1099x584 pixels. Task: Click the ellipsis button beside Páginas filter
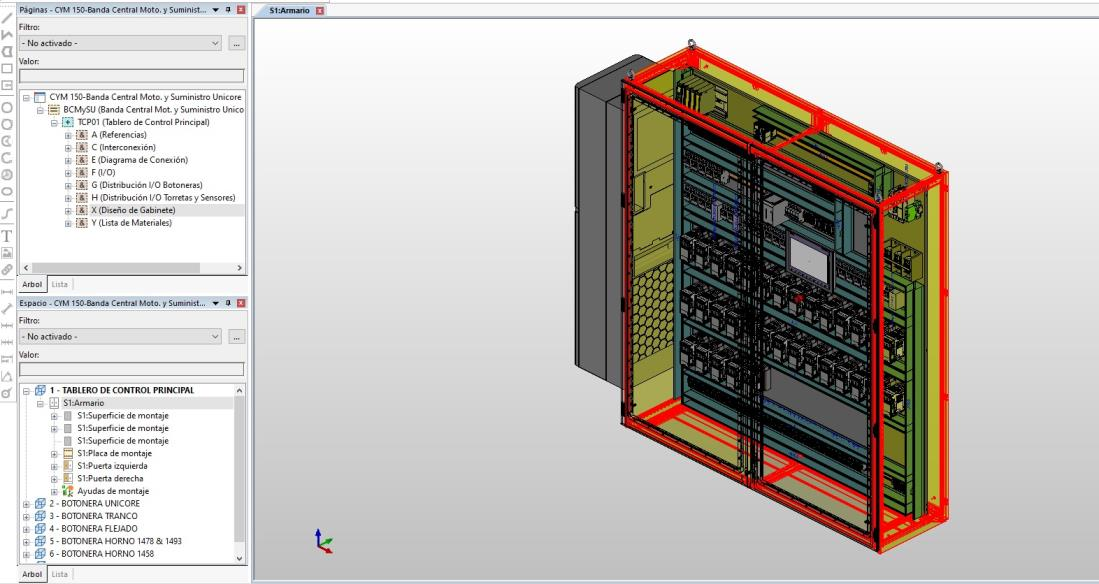pos(237,44)
